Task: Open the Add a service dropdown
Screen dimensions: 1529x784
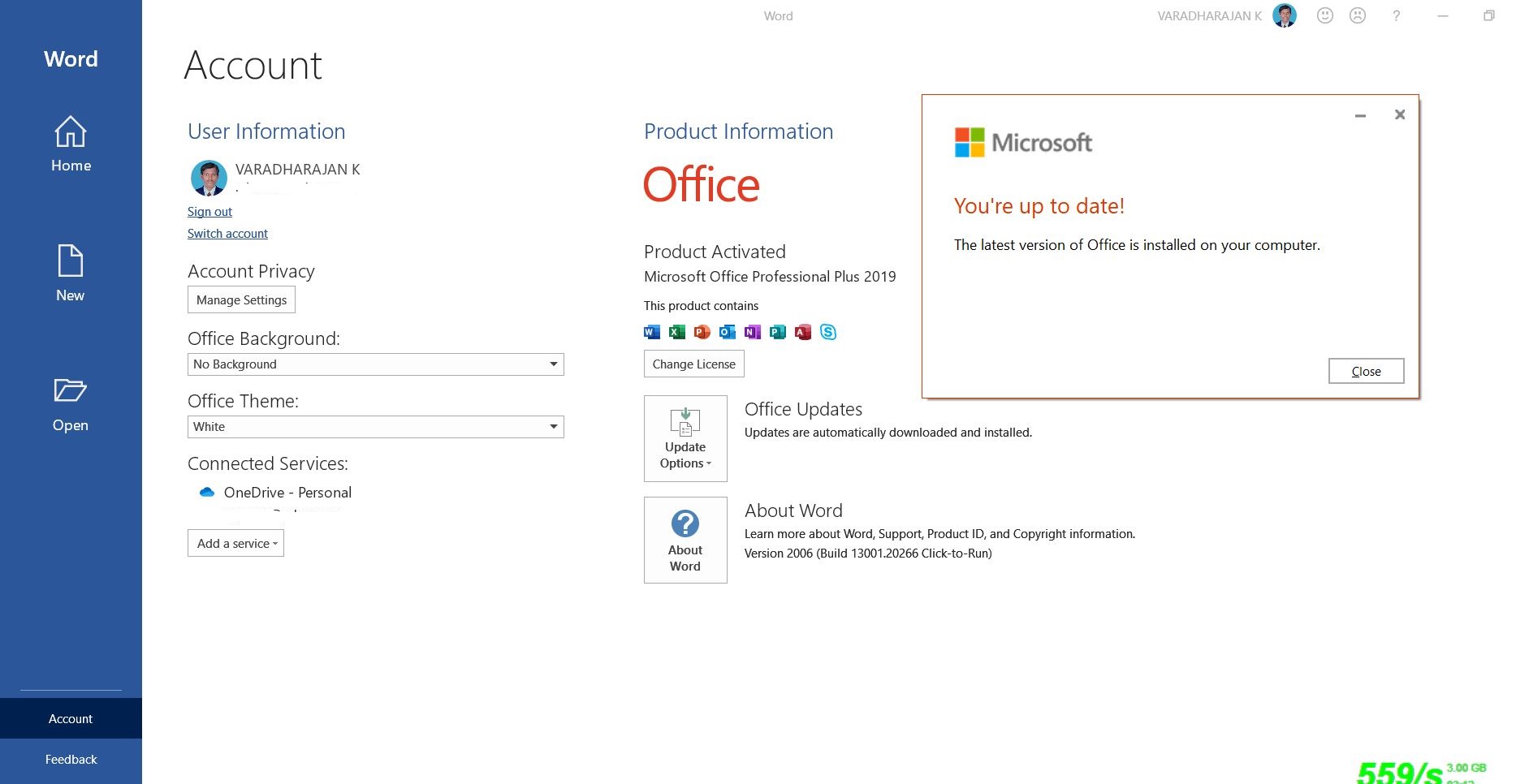Action: tap(235, 543)
